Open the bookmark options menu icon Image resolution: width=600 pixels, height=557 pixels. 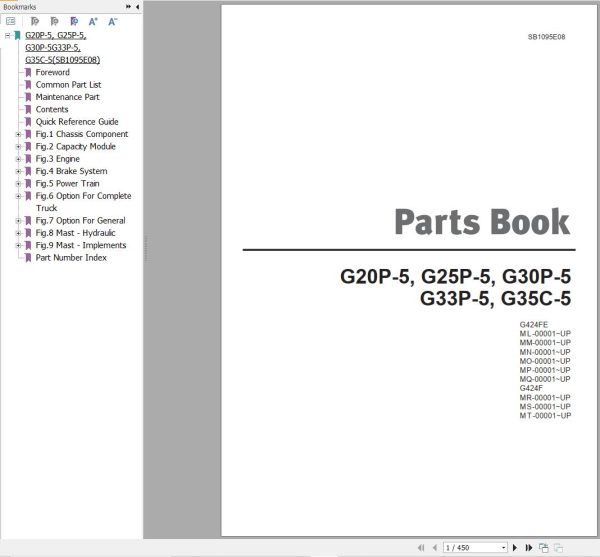(11, 21)
